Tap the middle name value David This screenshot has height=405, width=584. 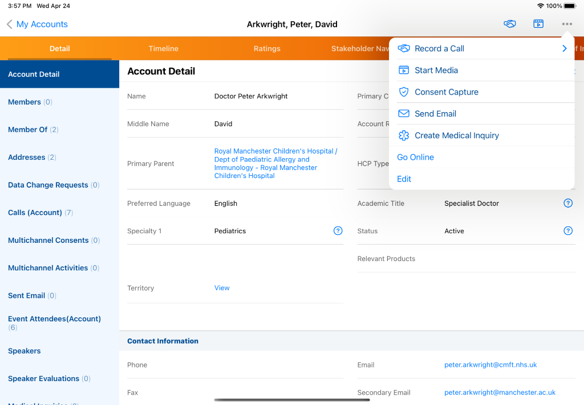click(x=223, y=124)
